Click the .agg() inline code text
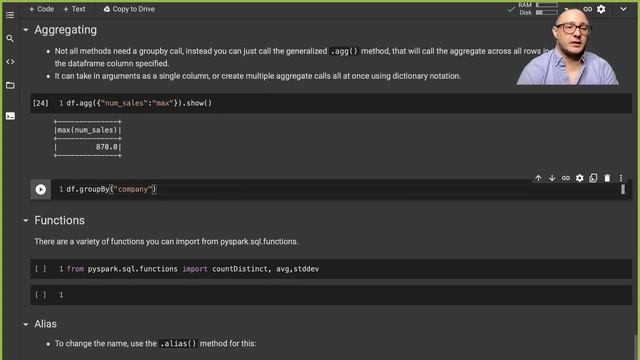Image resolution: width=640 pixels, height=360 pixels. [x=344, y=51]
